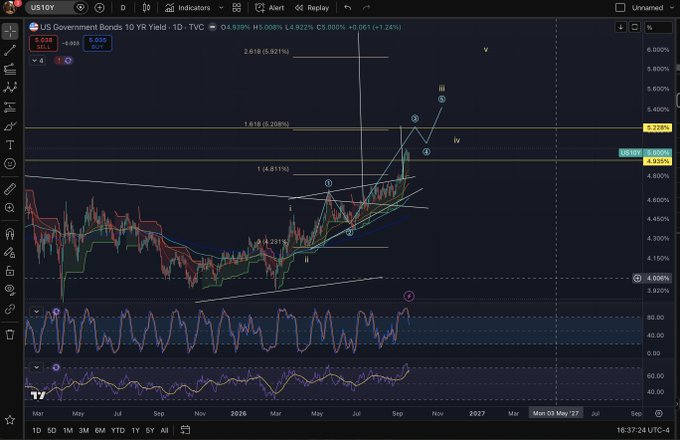Toggle magnet mode in left toolbar
Screen dimensions: 680x440
pos(10,234)
